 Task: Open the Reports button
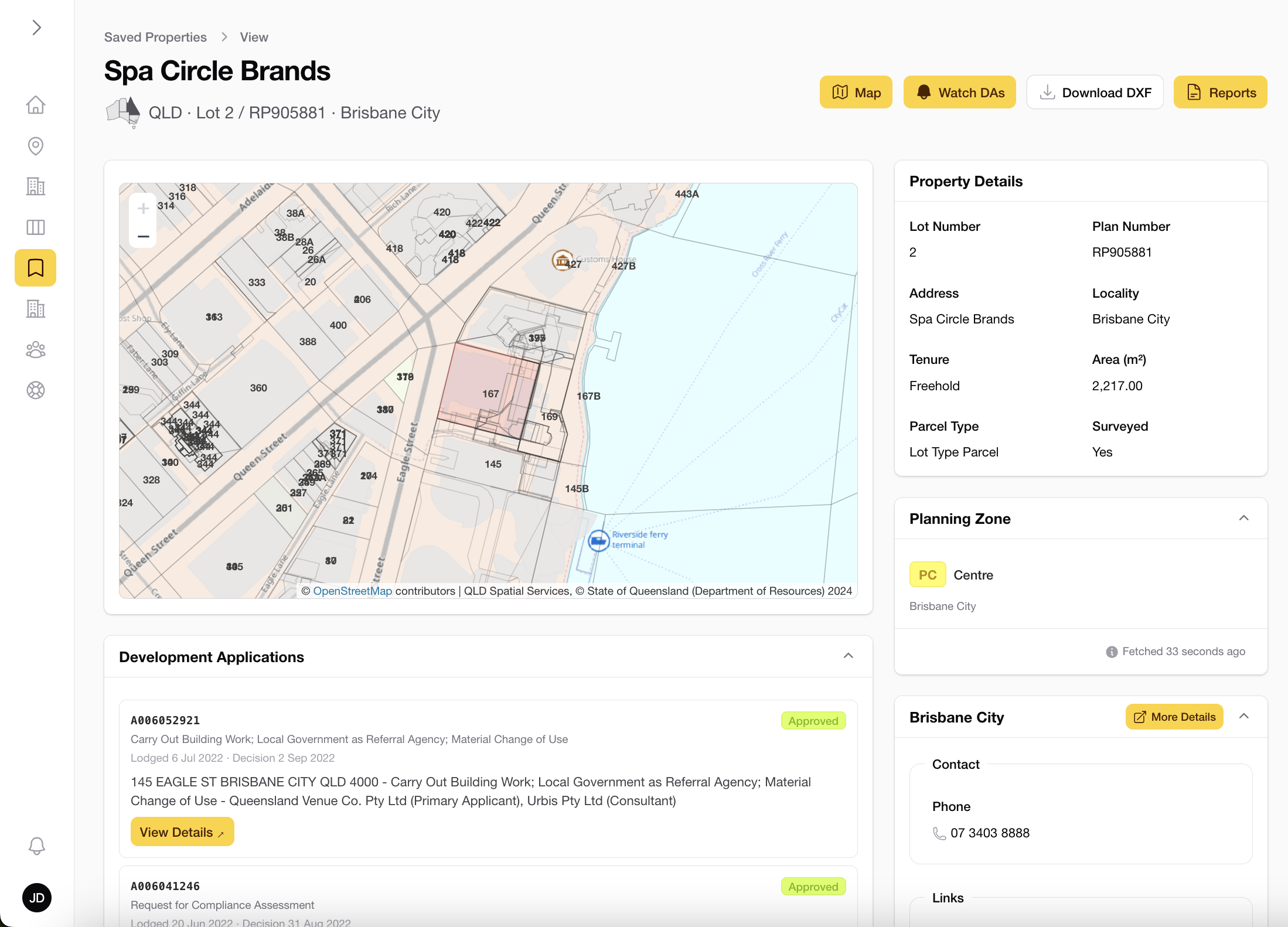[x=1221, y=92]
